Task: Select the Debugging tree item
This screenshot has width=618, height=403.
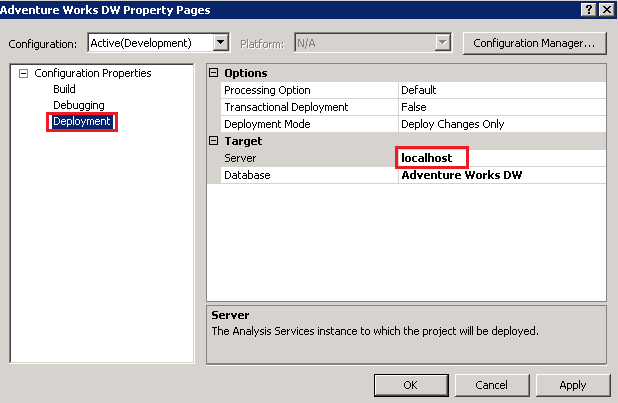Action: point(79,105)
